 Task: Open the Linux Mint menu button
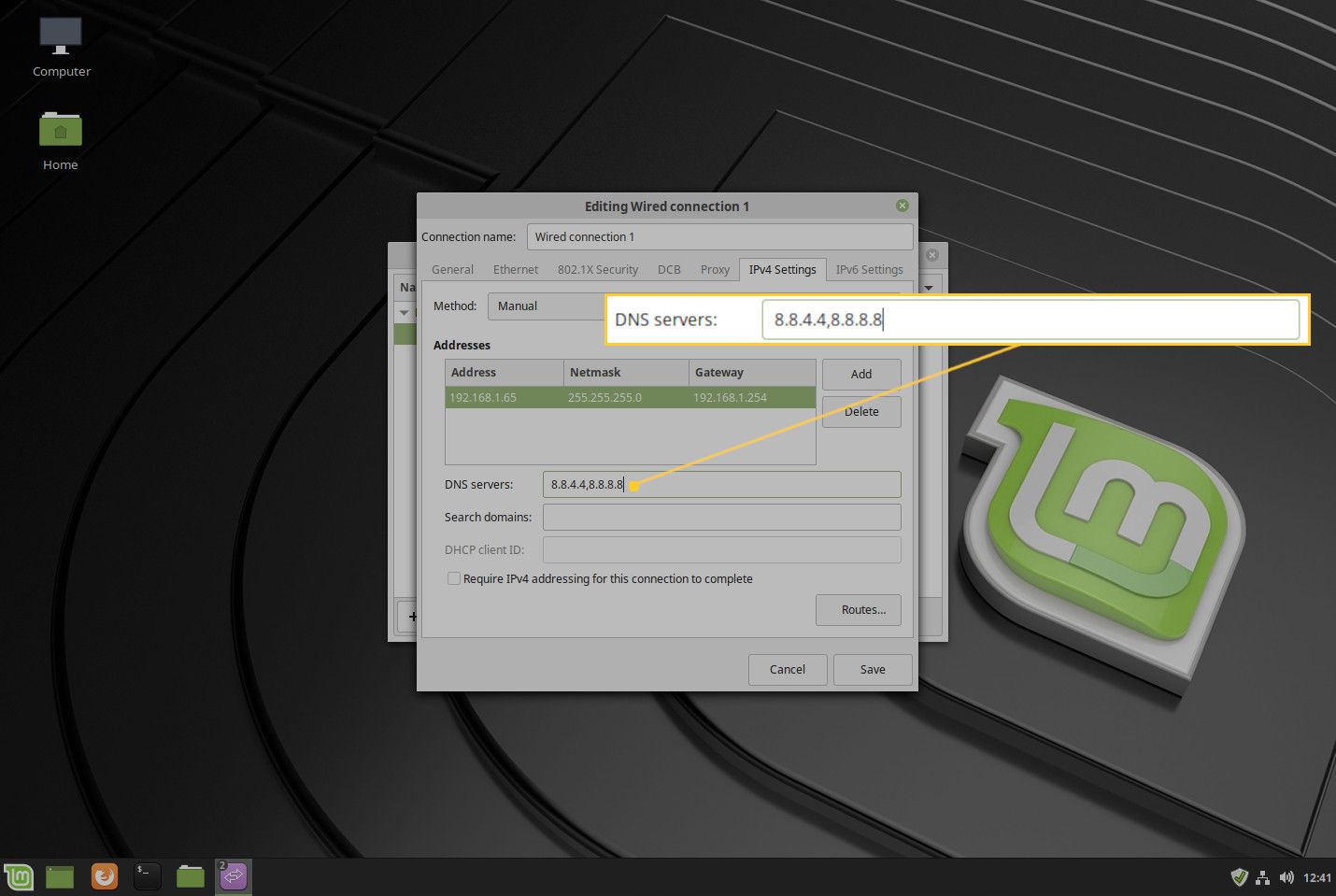pyautogui.click(x=19, y=876)
